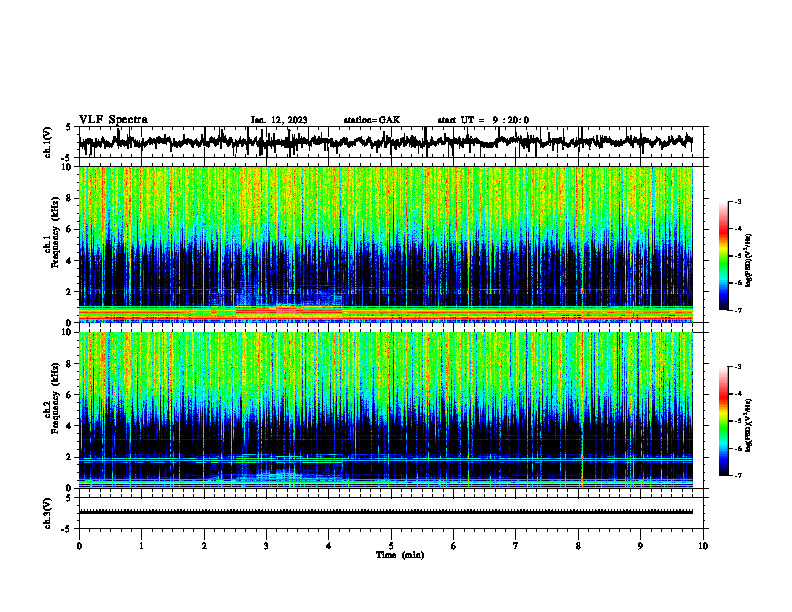Click the ch.1 color bar's log(PSD) label
This screenshot has width=792, height=612.
(749, 261)
